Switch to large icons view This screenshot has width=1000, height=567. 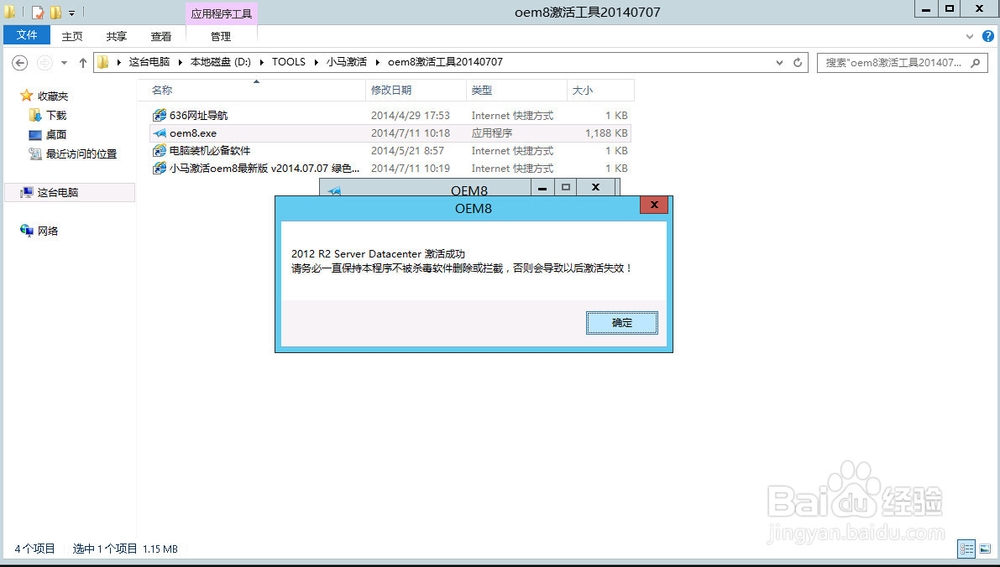click(985, 549)
